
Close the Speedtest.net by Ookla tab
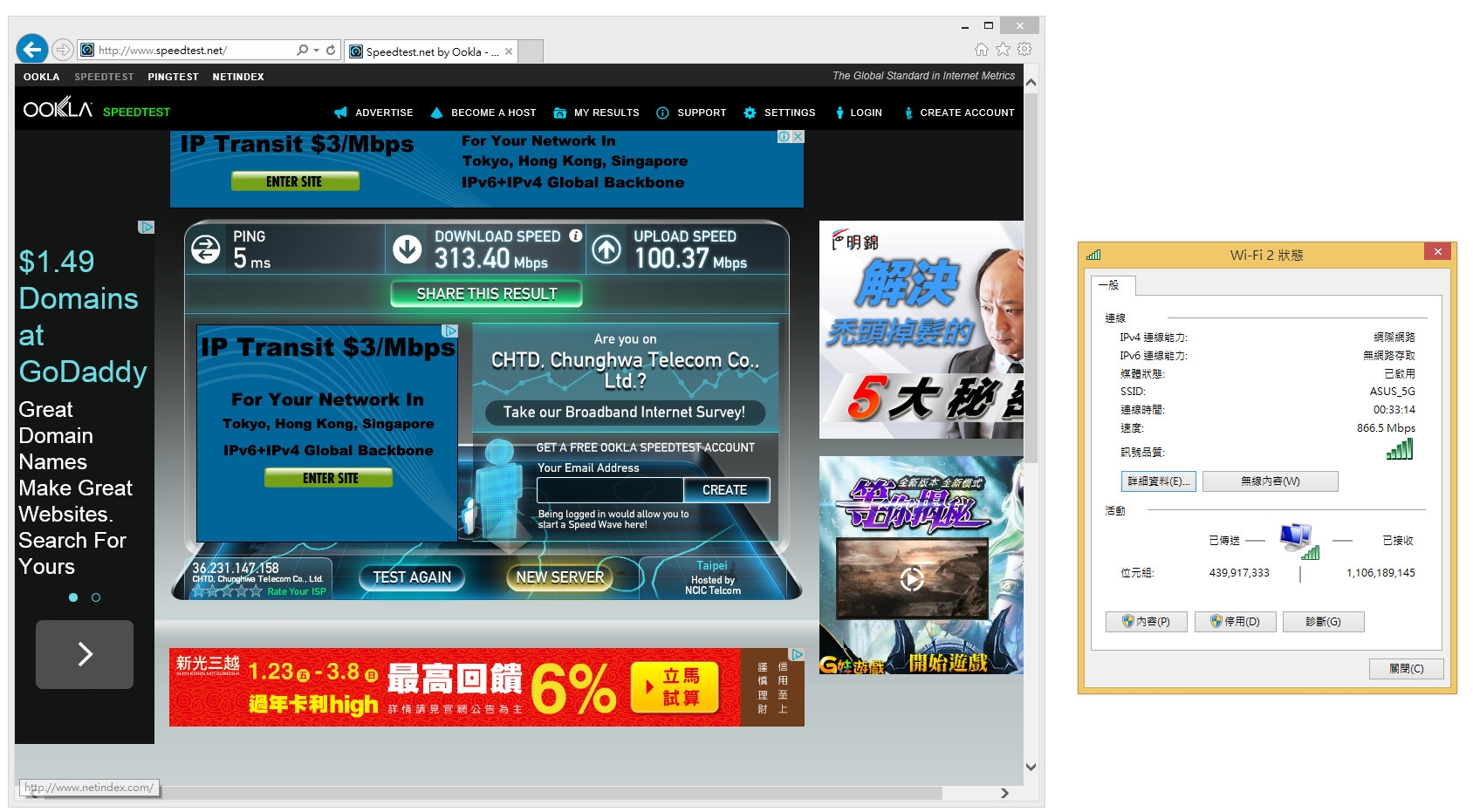509,51
